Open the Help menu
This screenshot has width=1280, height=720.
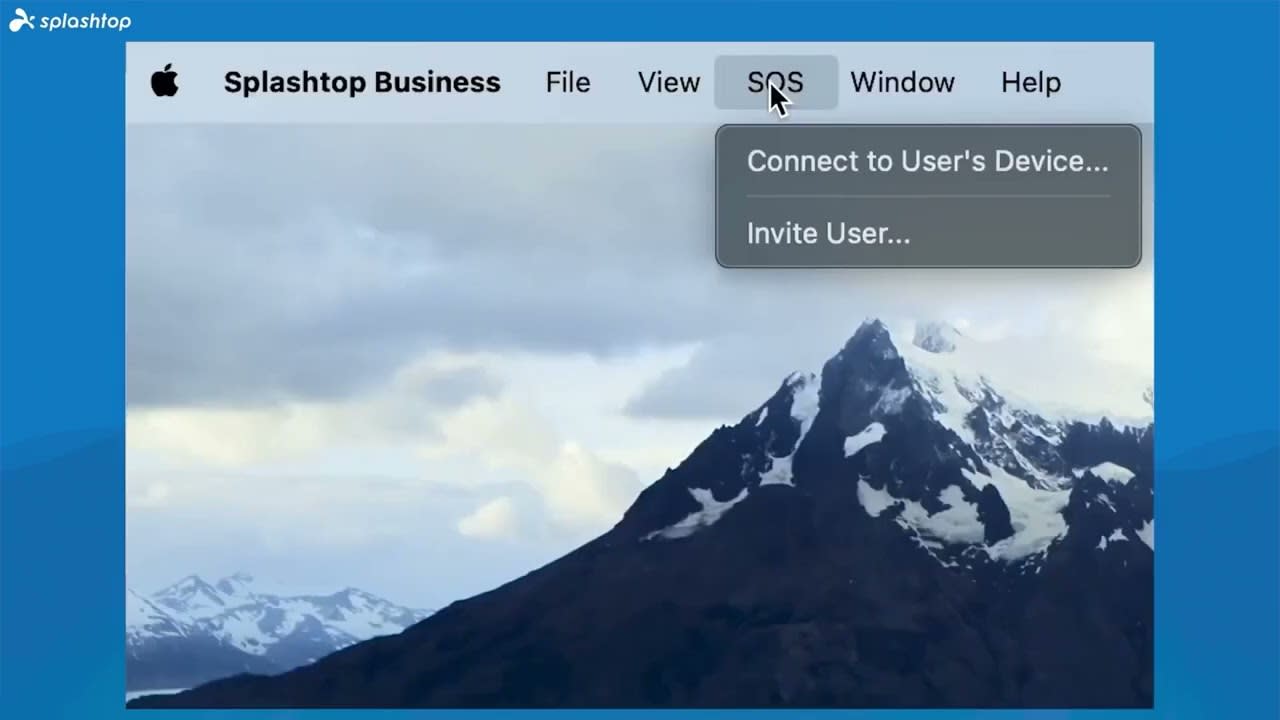(1031, 82)
